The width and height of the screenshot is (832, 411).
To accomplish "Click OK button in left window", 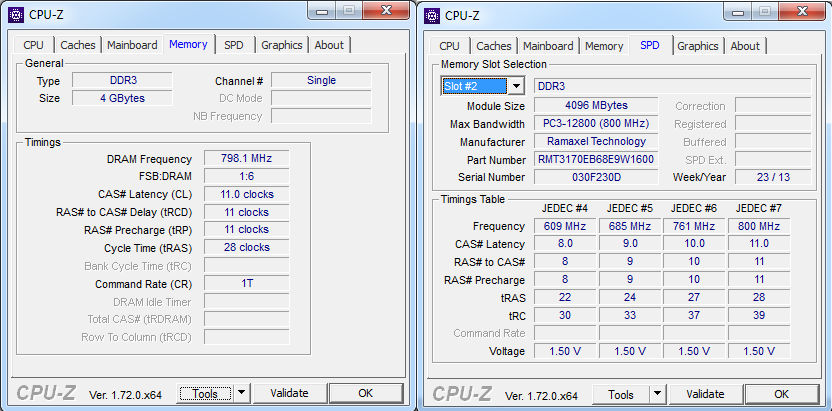I will [366, 393].
